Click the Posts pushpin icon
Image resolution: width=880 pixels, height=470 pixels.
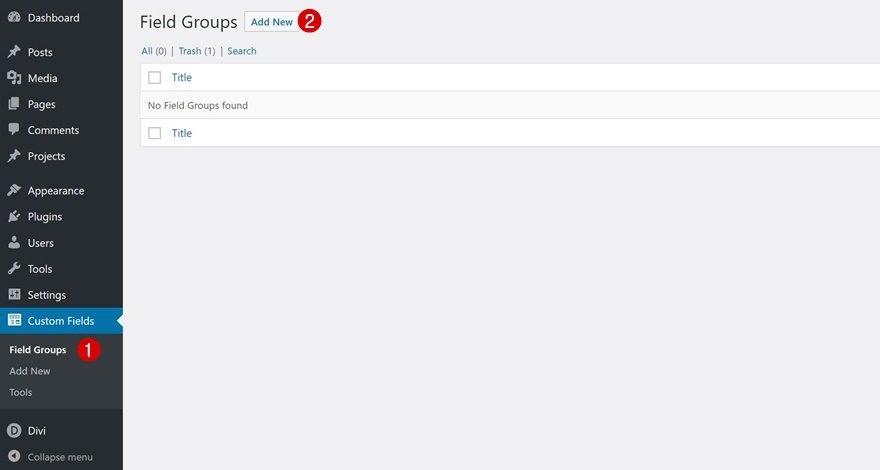(14, 52)
